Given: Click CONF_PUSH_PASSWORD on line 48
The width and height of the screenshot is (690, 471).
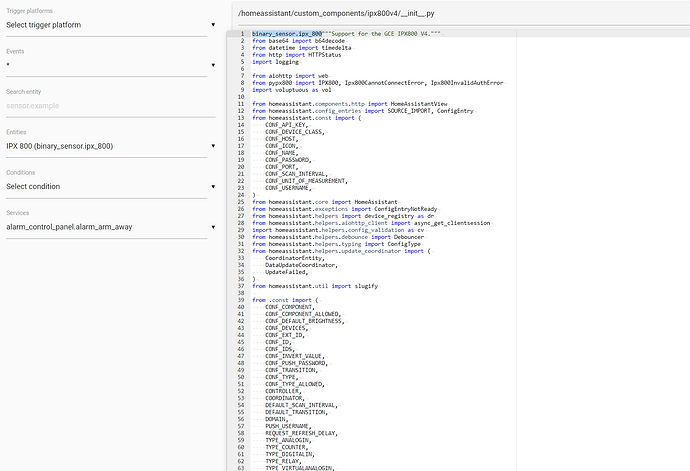Looking at the screenshot, I should [295, 363].
